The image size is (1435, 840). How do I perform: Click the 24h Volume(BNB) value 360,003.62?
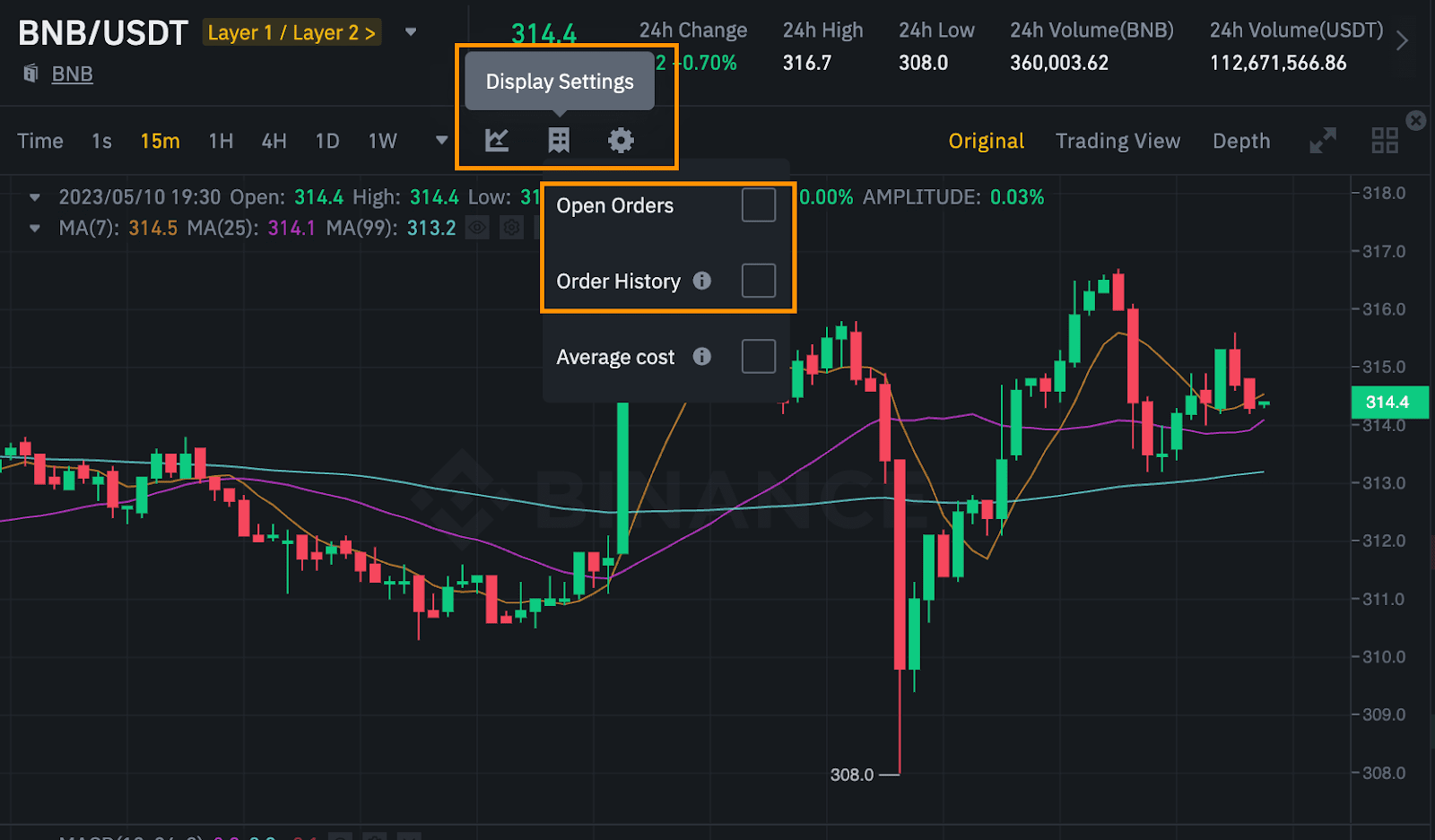(x=1059, y=63)
